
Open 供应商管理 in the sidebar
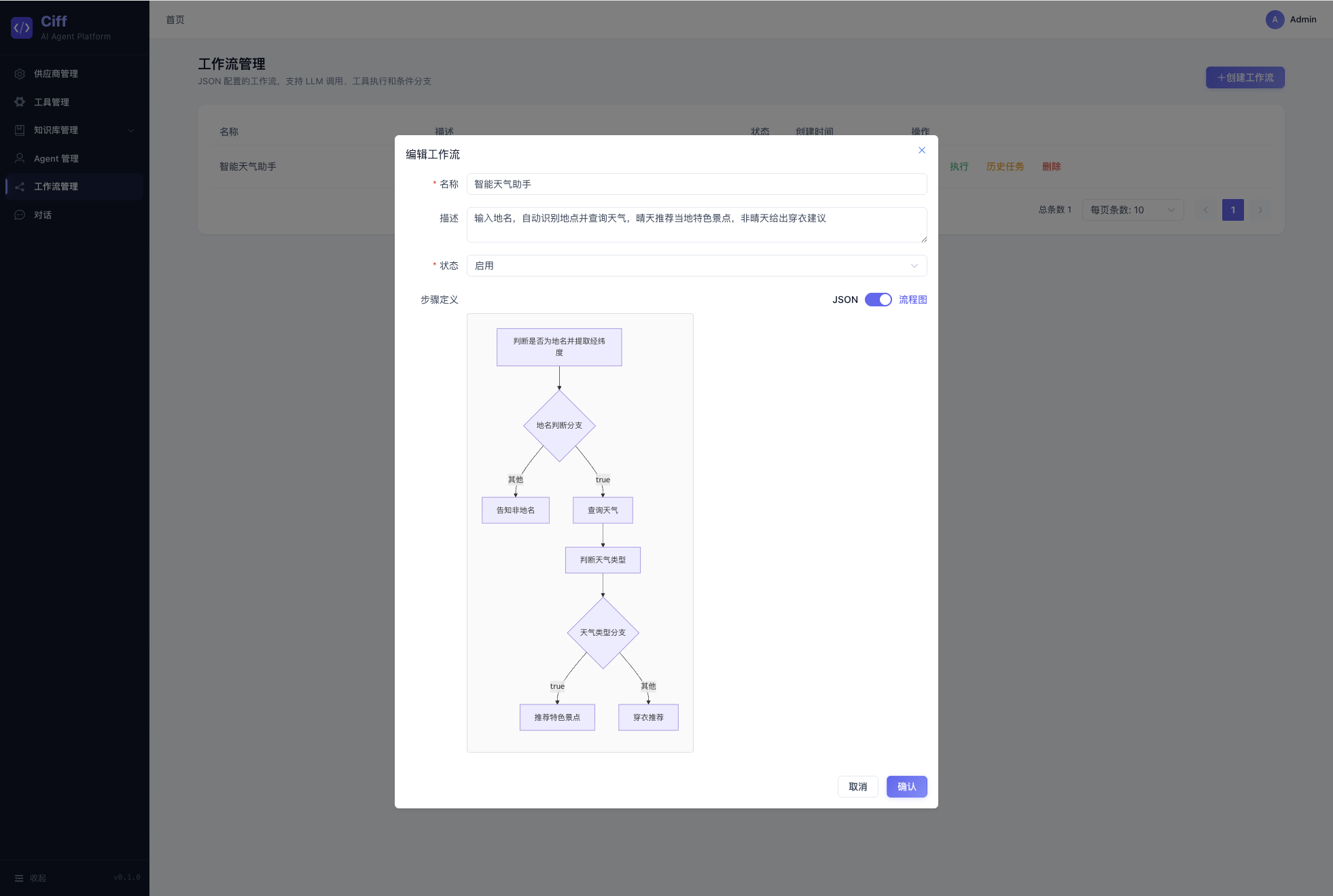coord(74,73)
